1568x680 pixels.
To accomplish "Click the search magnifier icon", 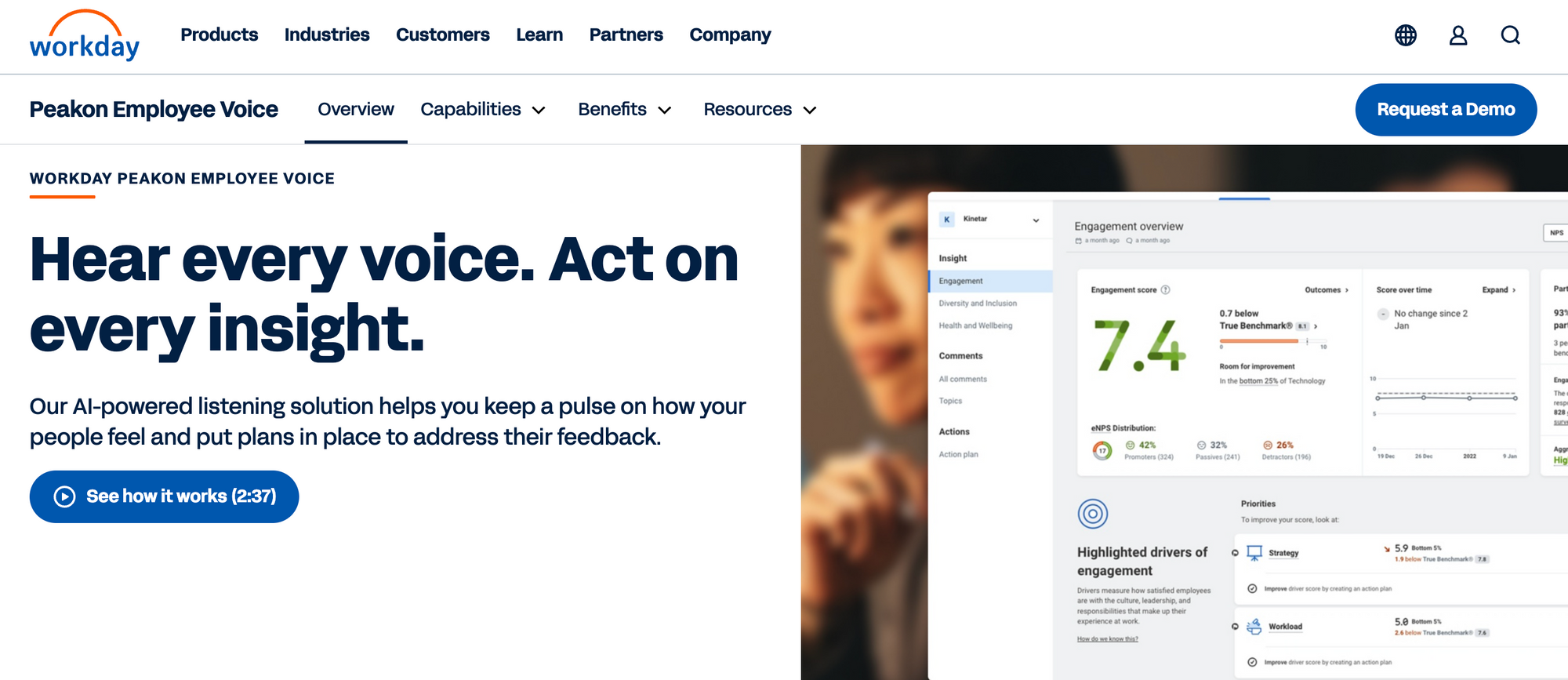I will 1511,35.
